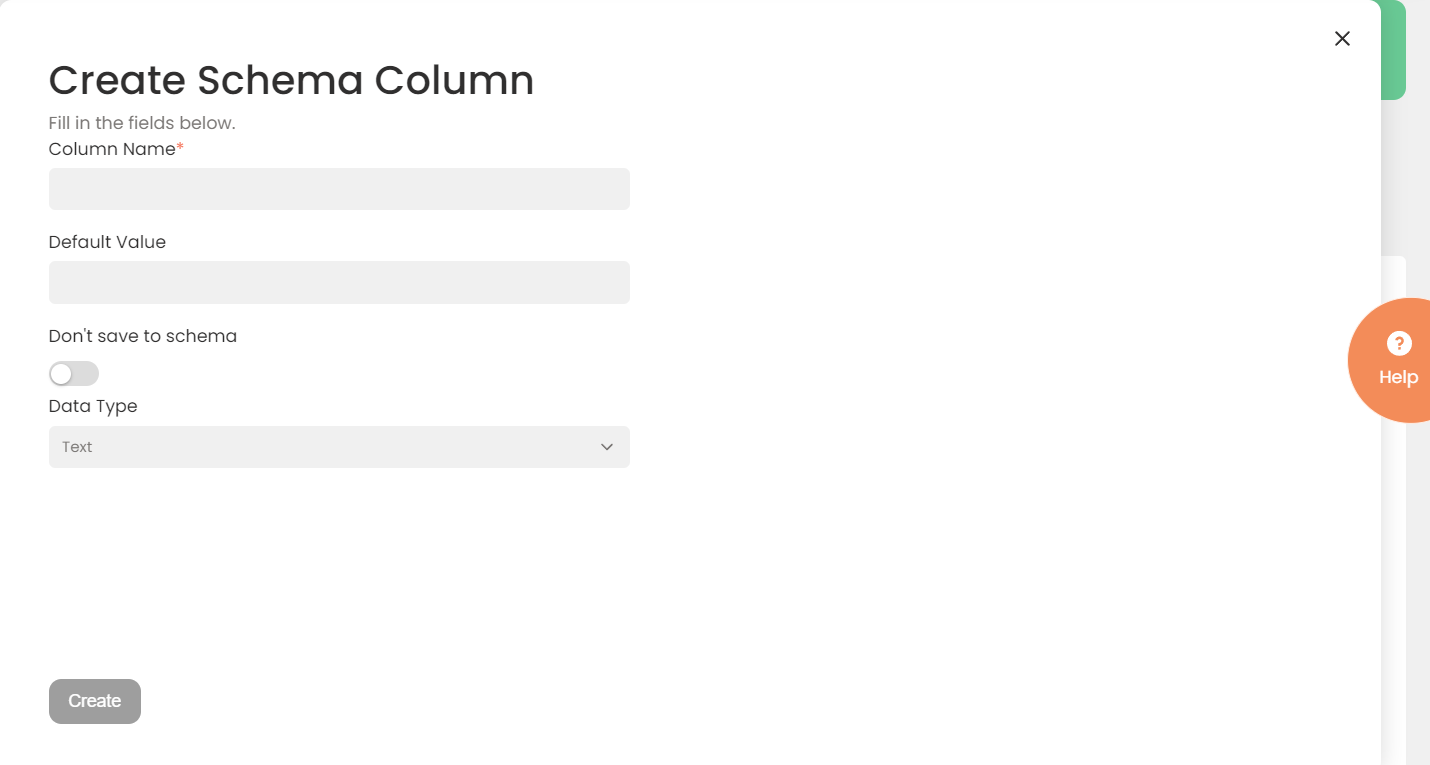Click the red required asterisk

[180, 148]
